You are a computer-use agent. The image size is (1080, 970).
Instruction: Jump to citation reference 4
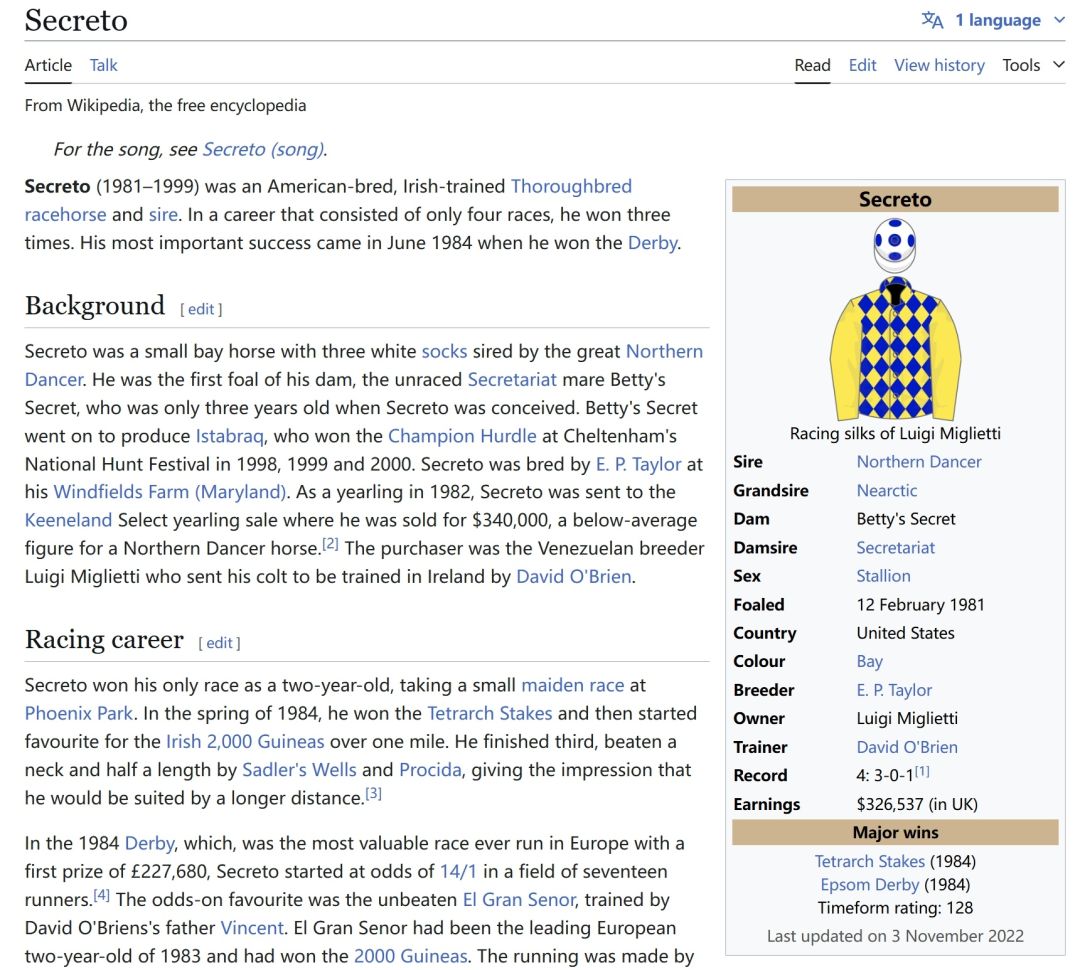[101, 895]
